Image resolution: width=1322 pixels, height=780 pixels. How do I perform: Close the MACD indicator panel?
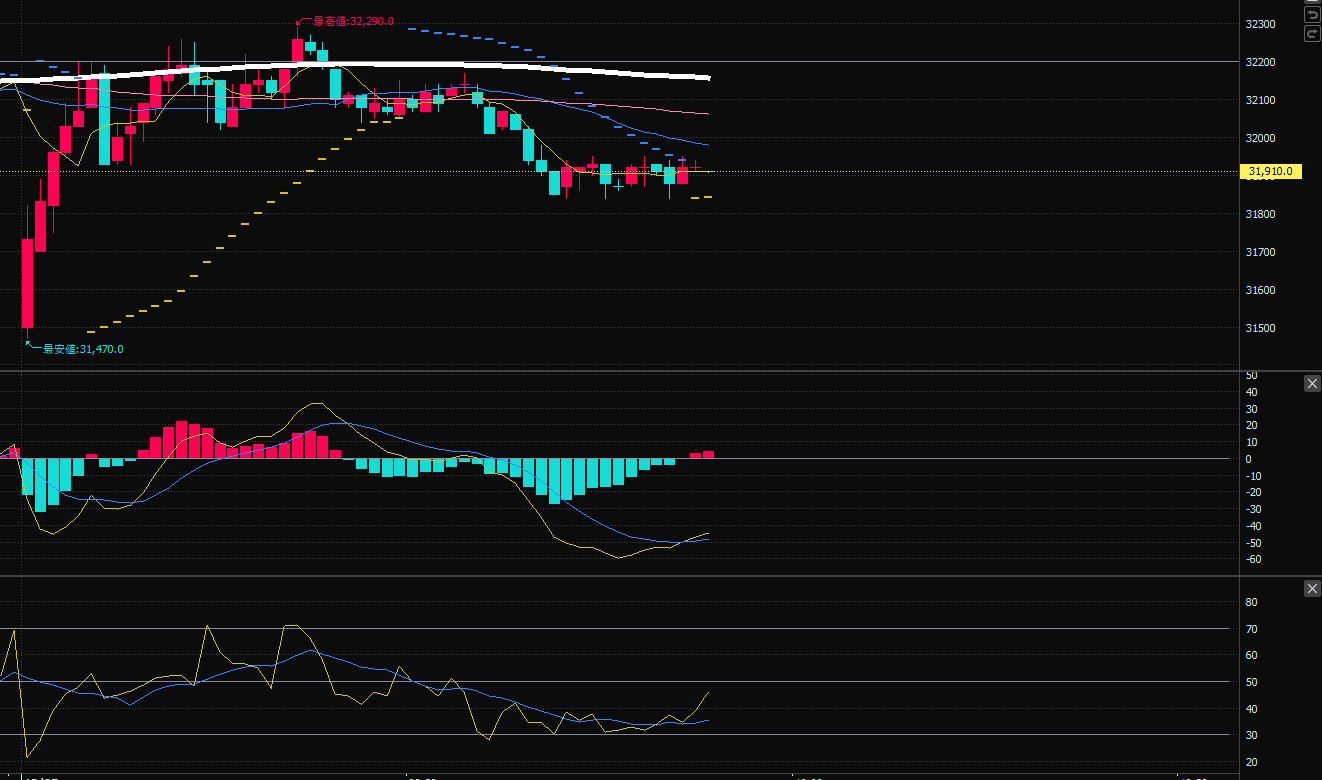[1312, 384]
